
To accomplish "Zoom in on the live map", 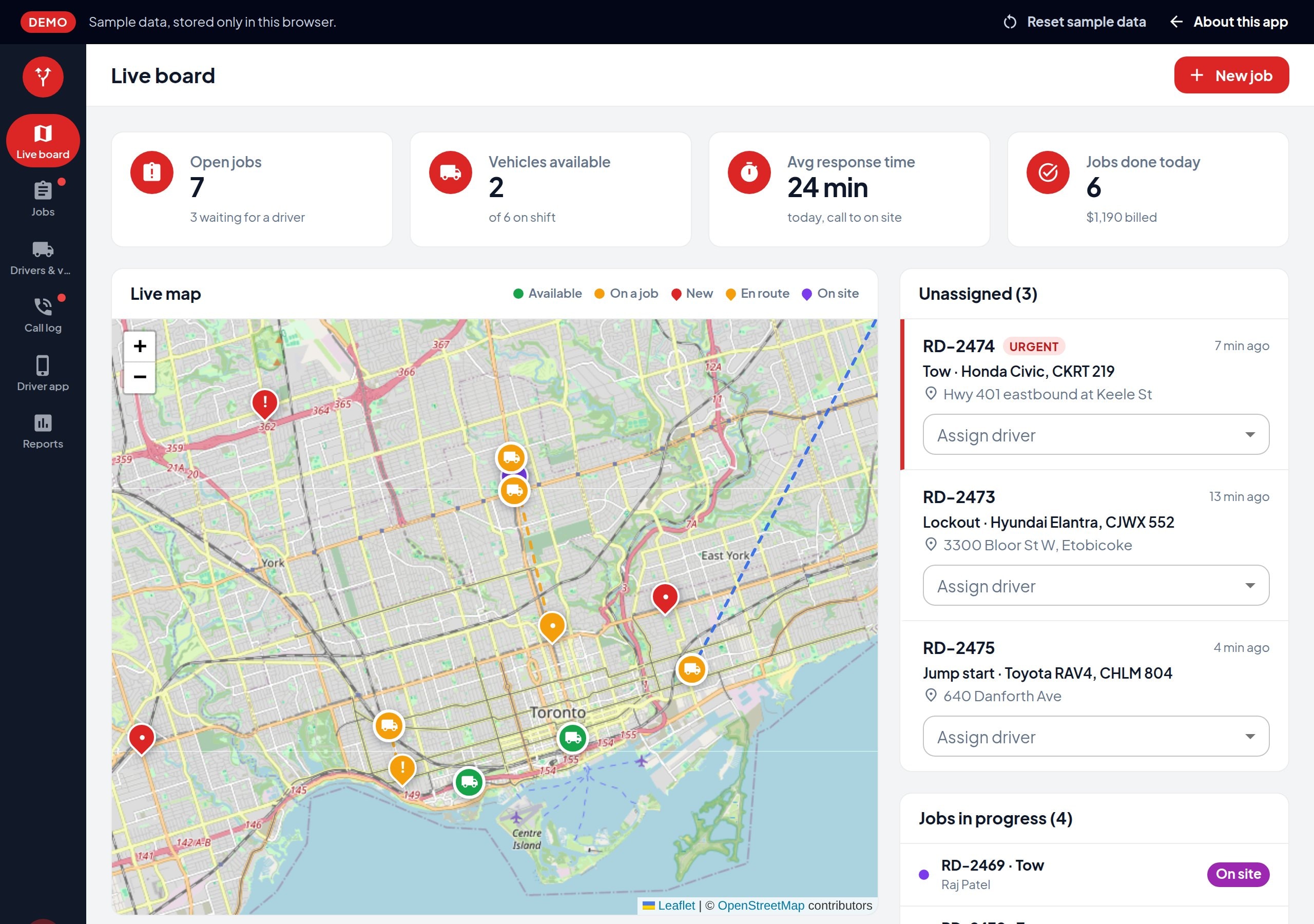I will 140,346.
